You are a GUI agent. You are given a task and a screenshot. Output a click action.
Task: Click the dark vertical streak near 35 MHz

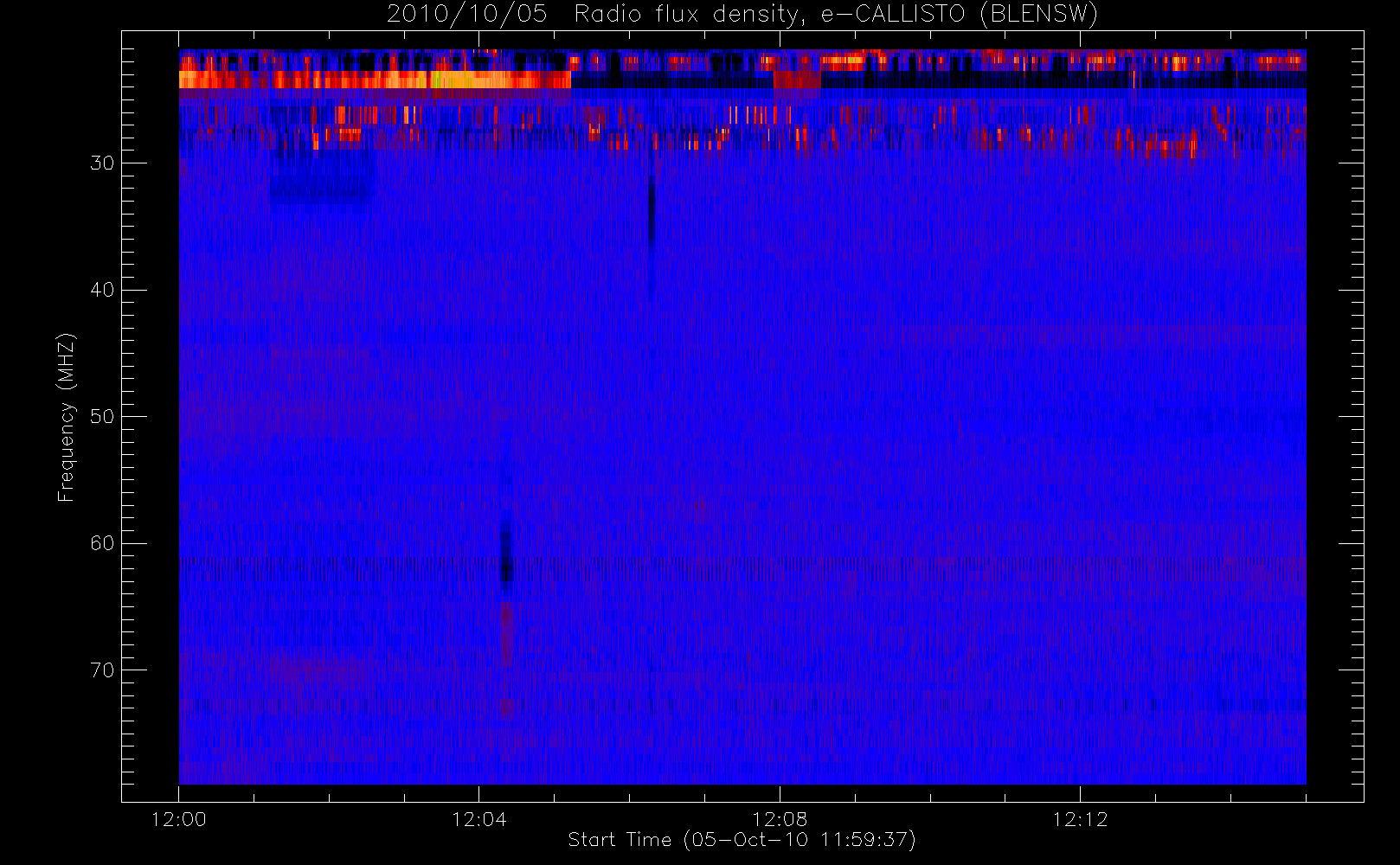coord(652,212)
